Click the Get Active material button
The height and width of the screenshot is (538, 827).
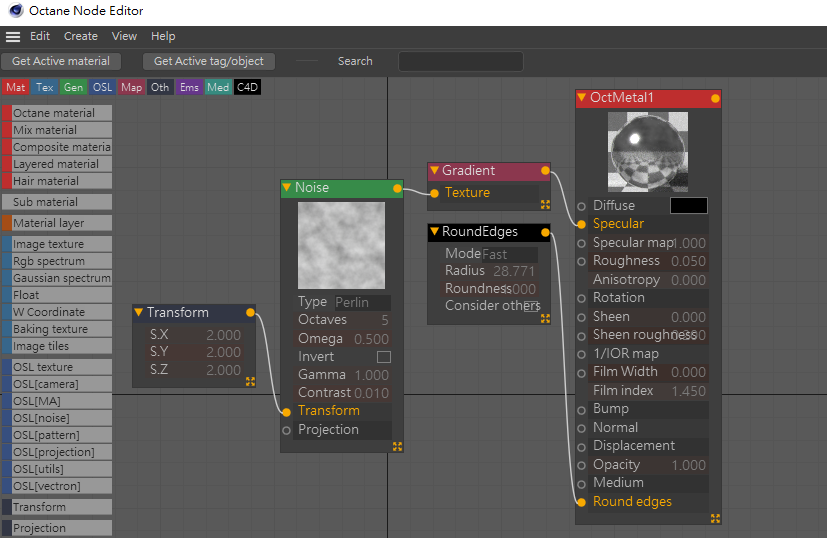point(61,61)
